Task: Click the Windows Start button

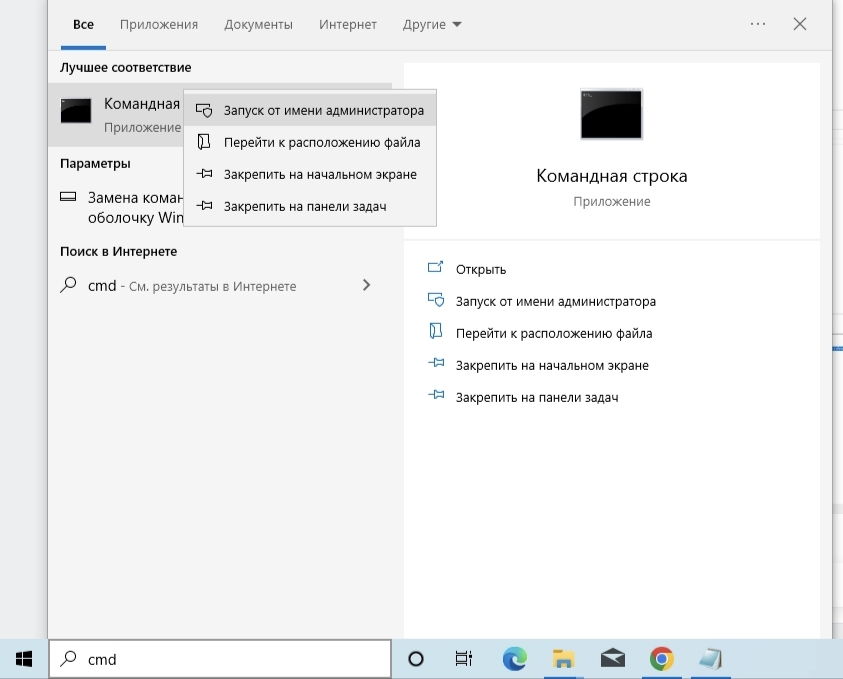Action: click(x=23, y=659)
